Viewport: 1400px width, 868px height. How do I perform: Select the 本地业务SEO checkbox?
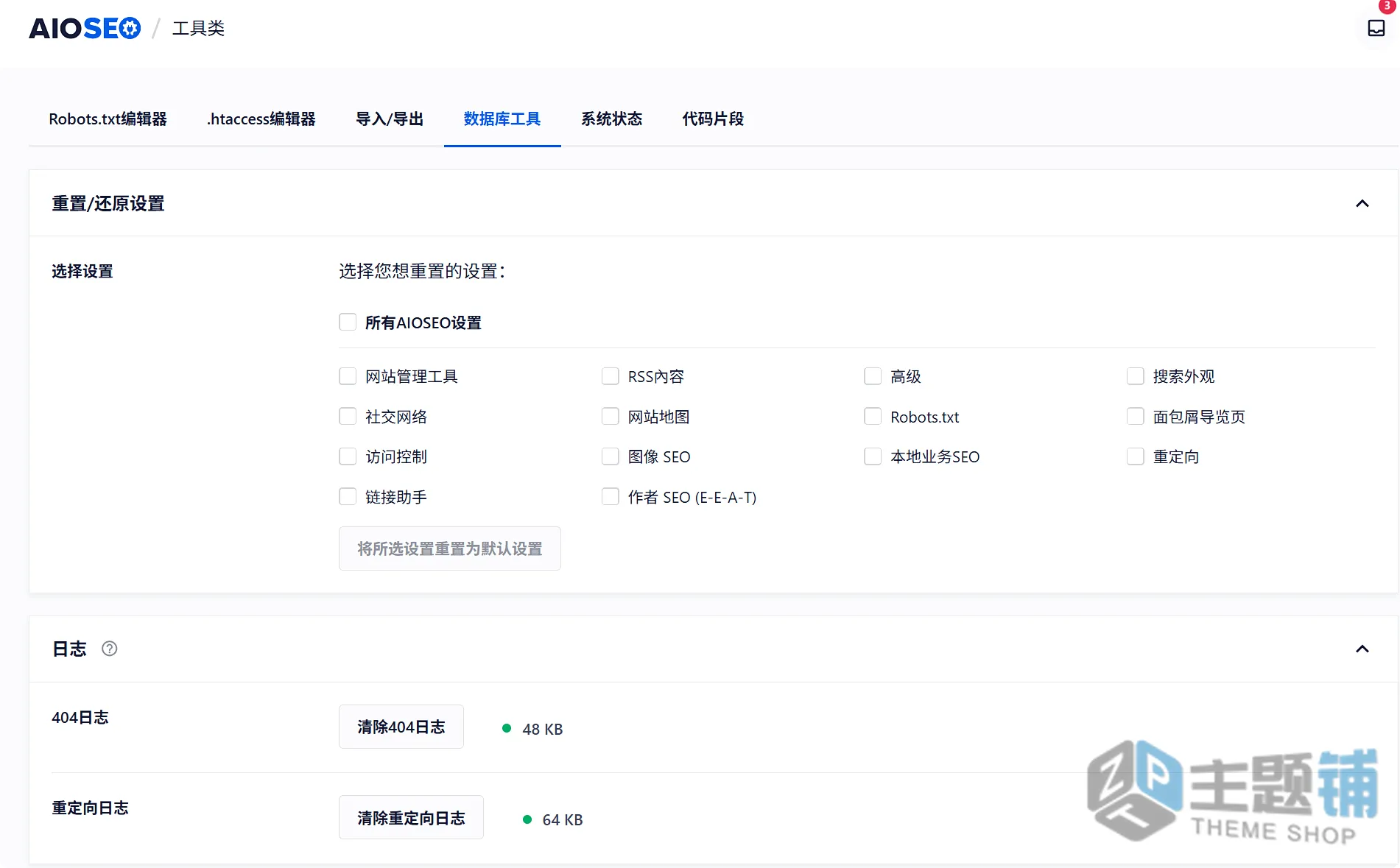click(873, 456)
